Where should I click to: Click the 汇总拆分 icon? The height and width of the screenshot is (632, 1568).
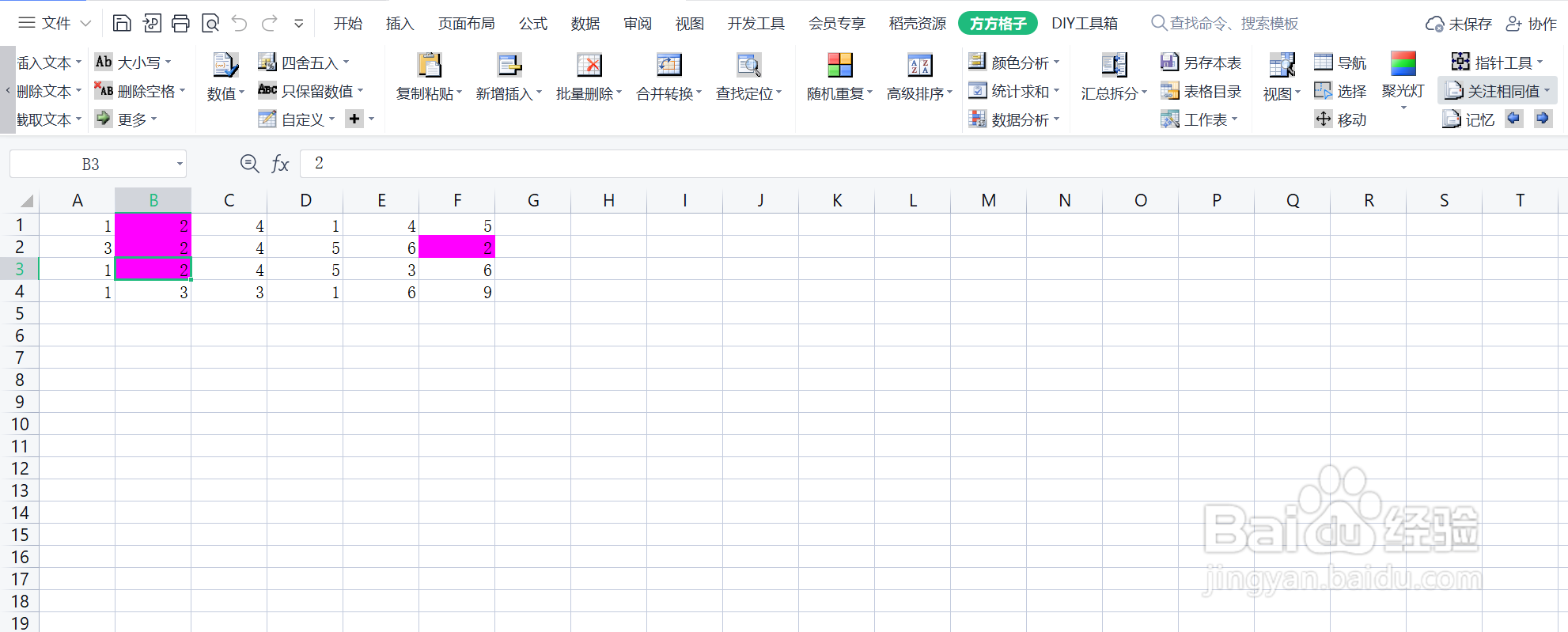pos(1114,64)
